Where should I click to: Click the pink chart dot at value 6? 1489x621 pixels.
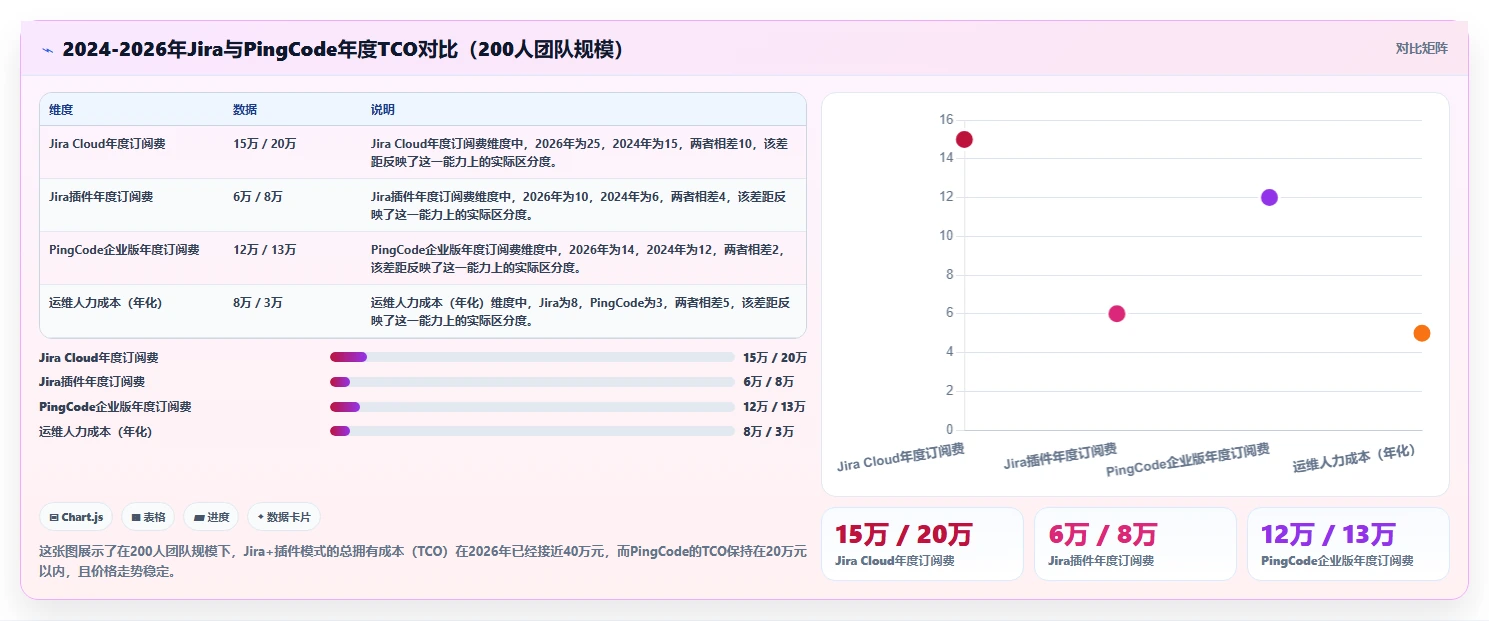pos(1117,314)
